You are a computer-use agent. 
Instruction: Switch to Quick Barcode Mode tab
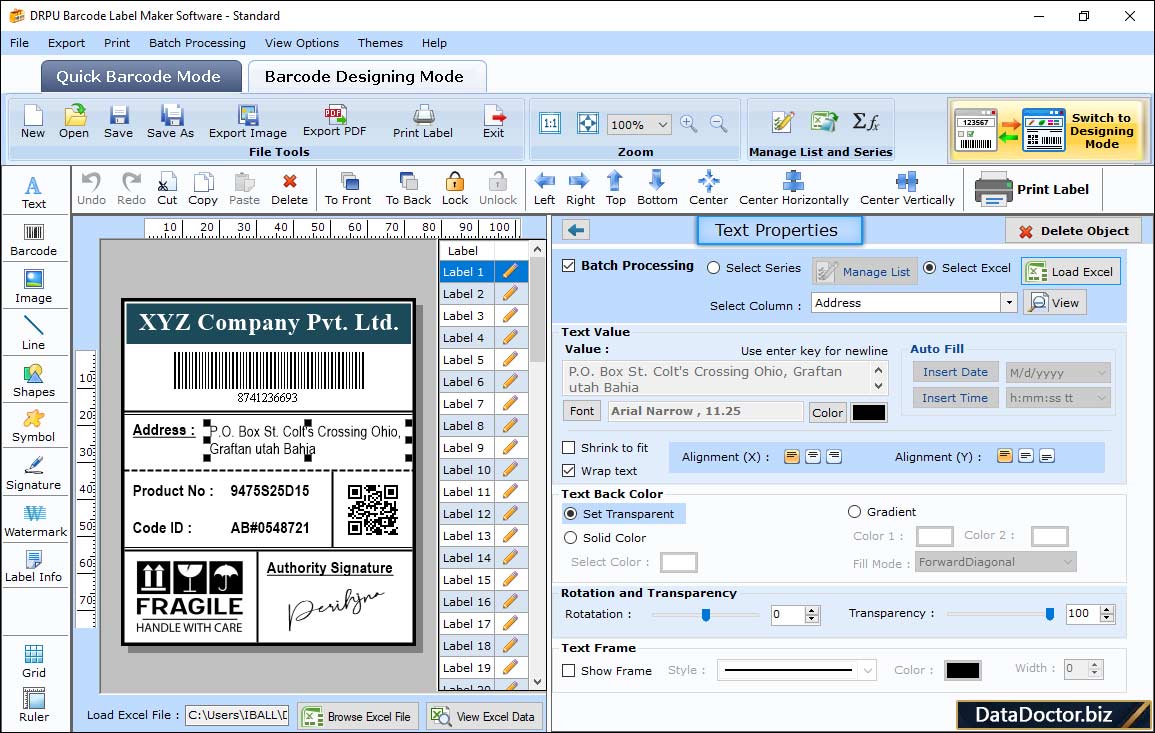point(141,77)
